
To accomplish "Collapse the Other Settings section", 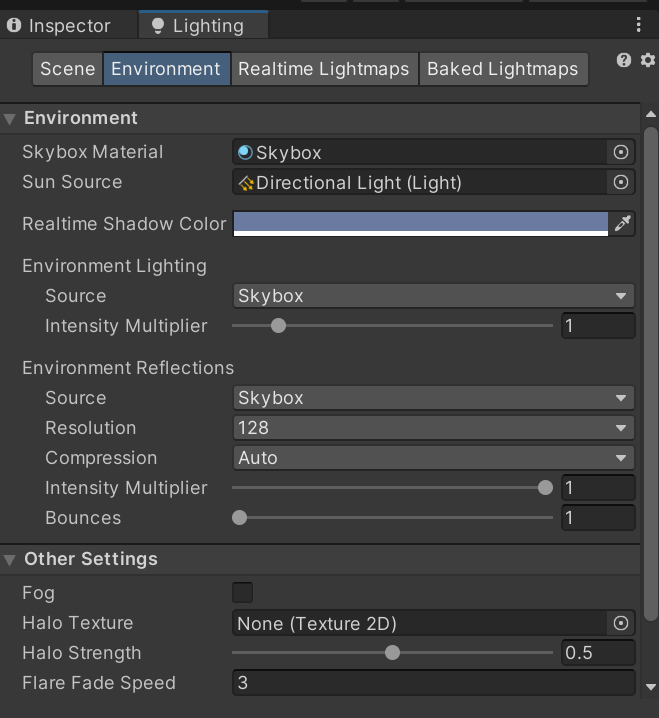I will coord(9,560).
